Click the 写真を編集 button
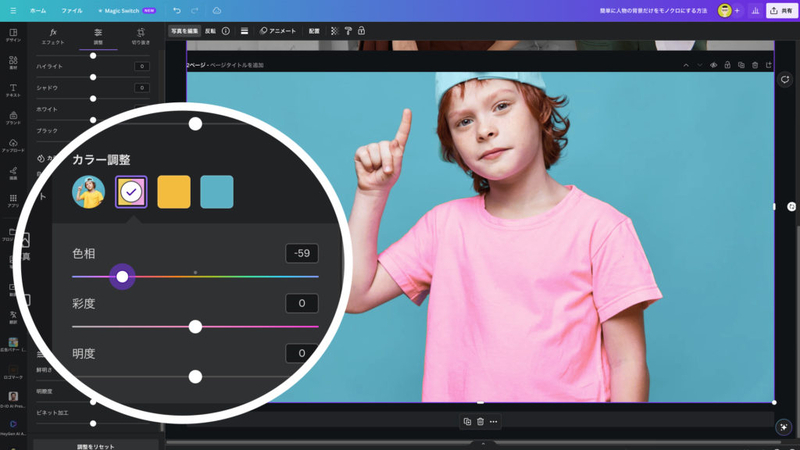Image resolution: width=800 pixels, height=450 pixels. (x=184, y=31)
